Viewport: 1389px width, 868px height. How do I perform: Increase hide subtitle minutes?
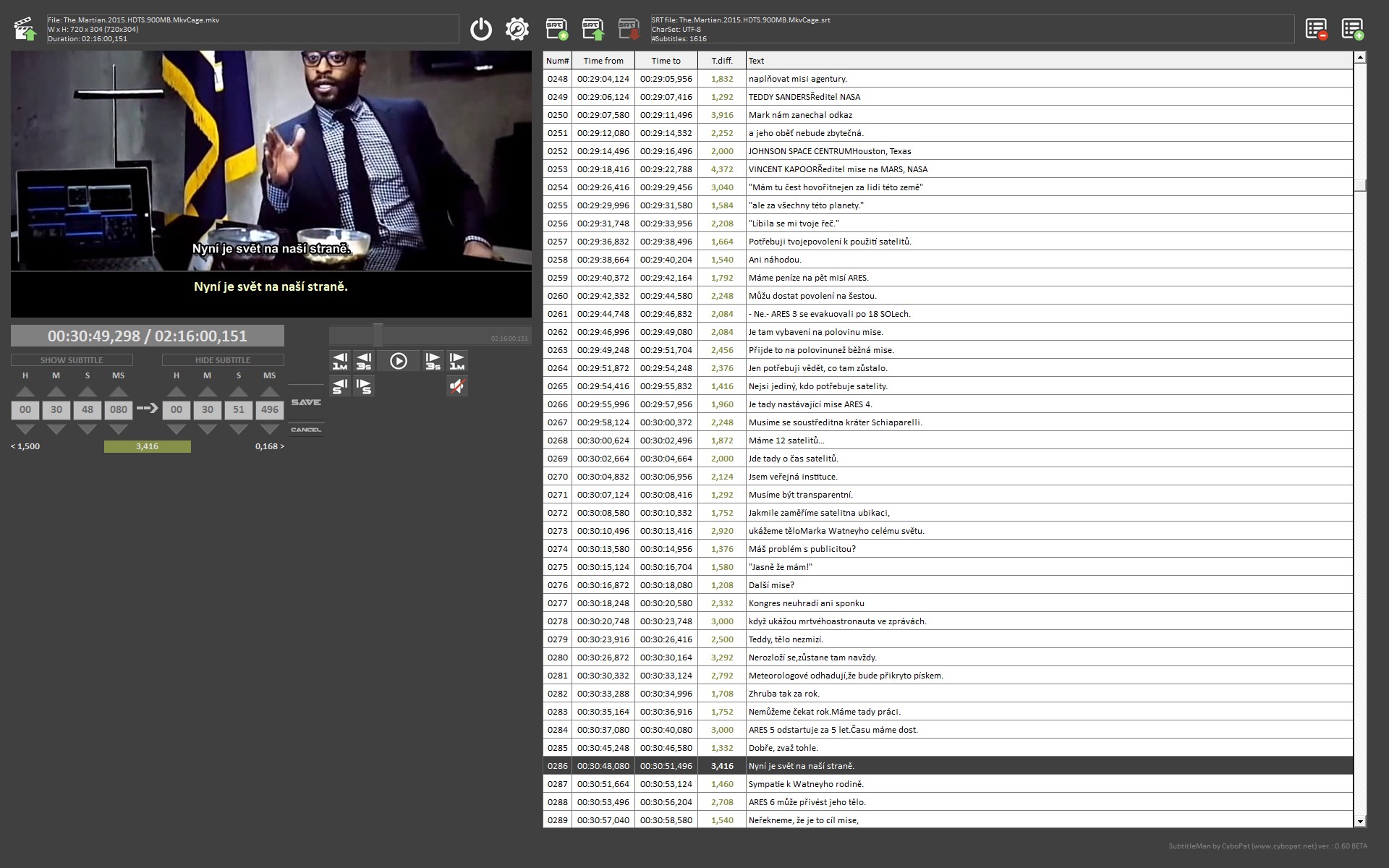pyautogui.click(x=208, y=391)
